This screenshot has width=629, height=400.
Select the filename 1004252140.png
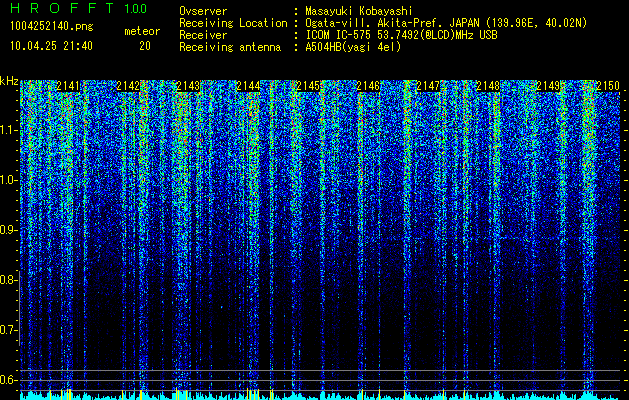pos(52,27)
